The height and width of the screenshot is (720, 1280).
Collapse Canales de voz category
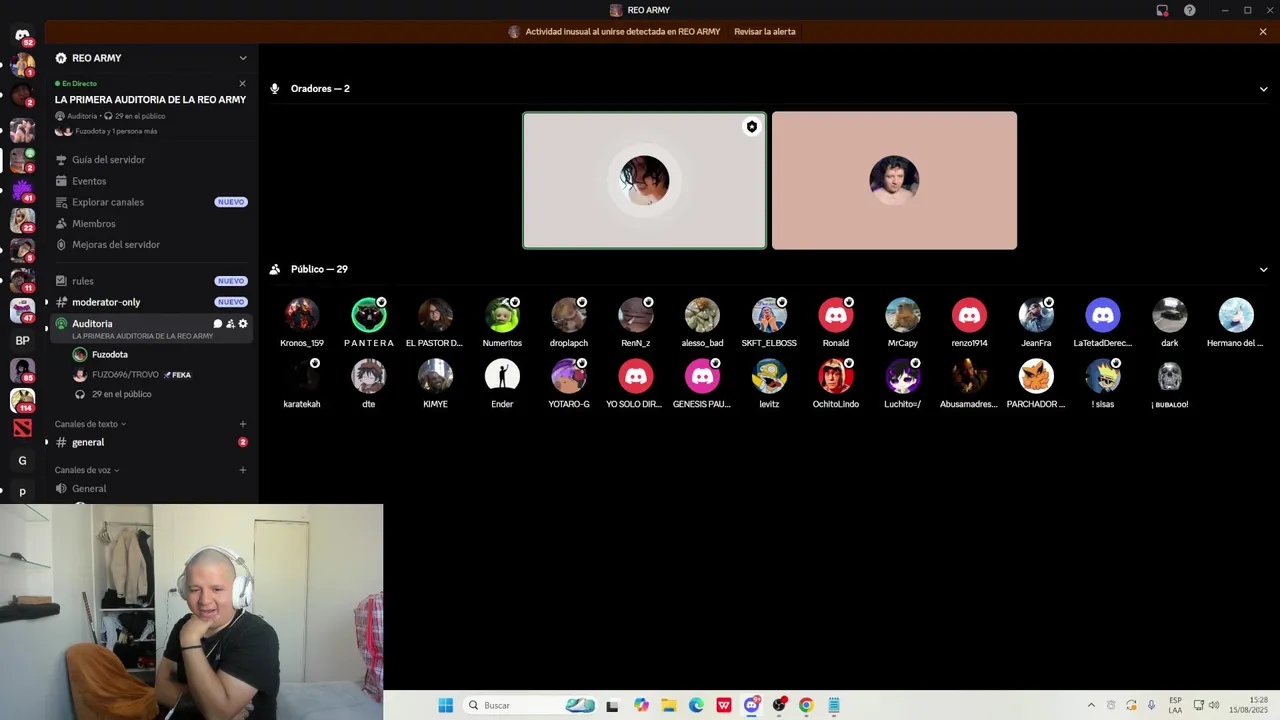point(87,470)
